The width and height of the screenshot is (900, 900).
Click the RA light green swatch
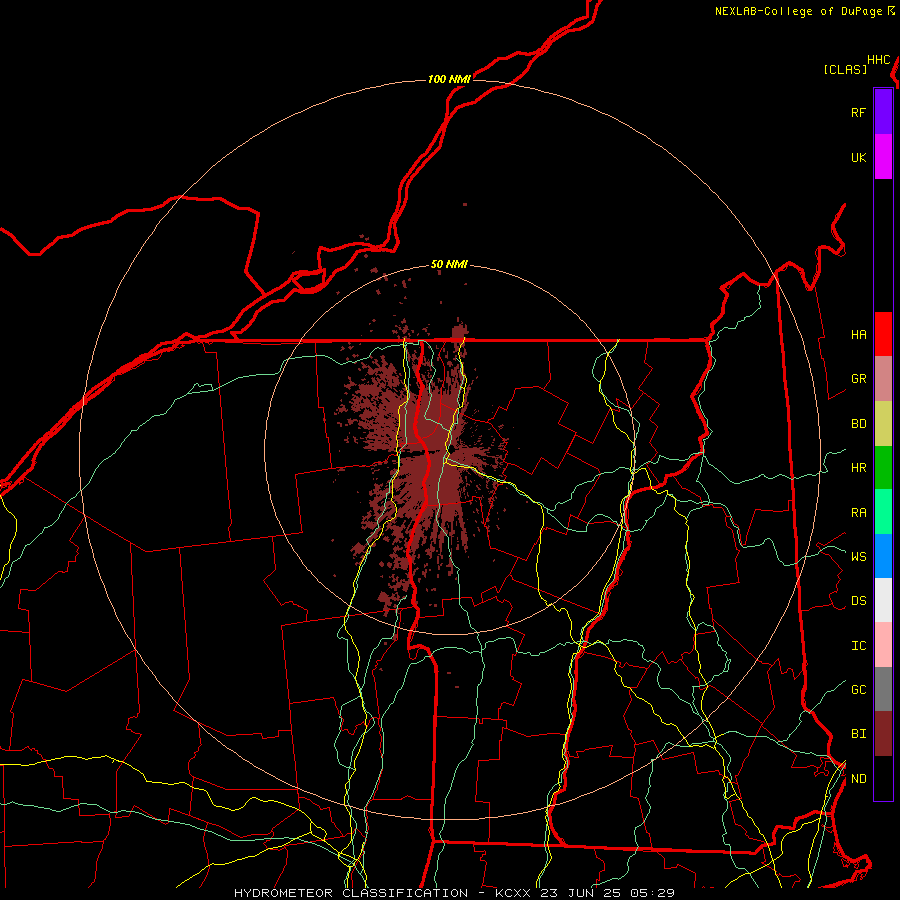click(x=883, y=512)
